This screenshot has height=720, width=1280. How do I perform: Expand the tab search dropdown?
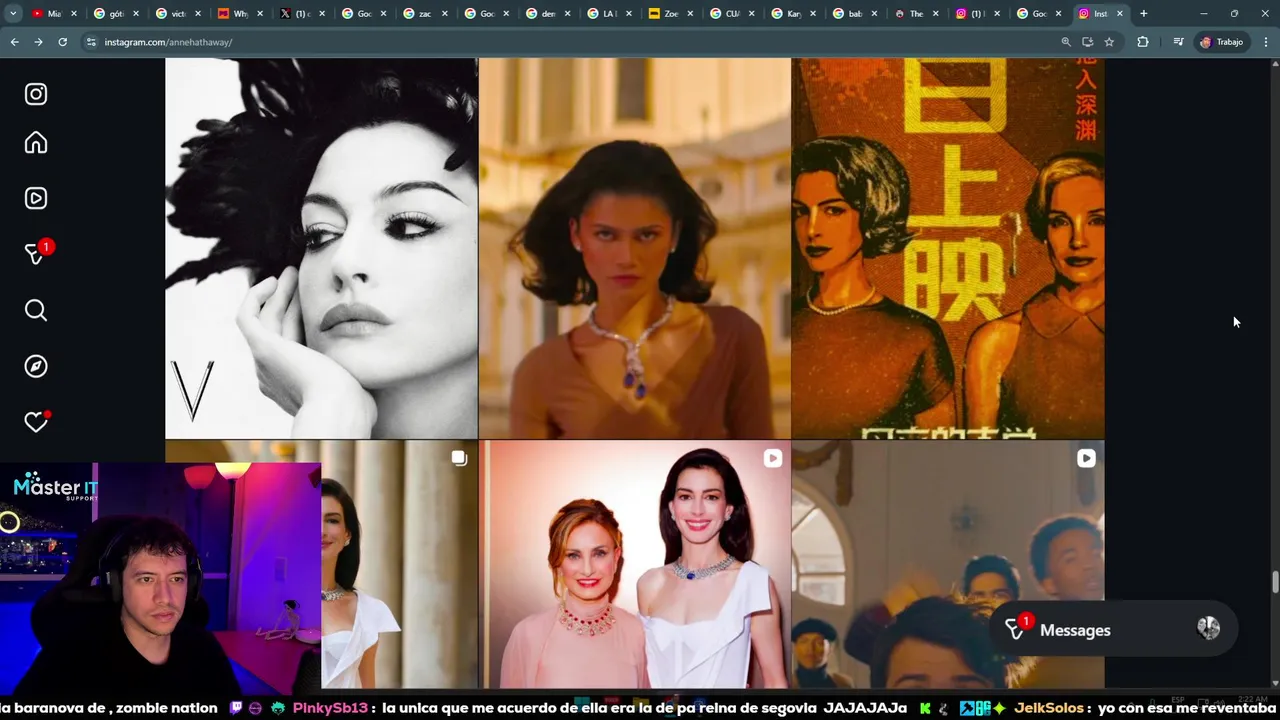tap(13, 14)
